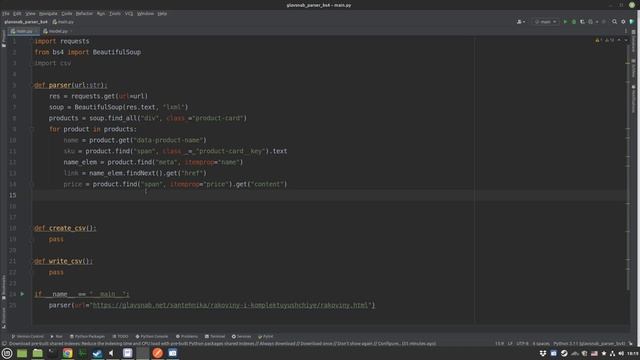Start debugging with the green bug icon

[x=574, y=22]
